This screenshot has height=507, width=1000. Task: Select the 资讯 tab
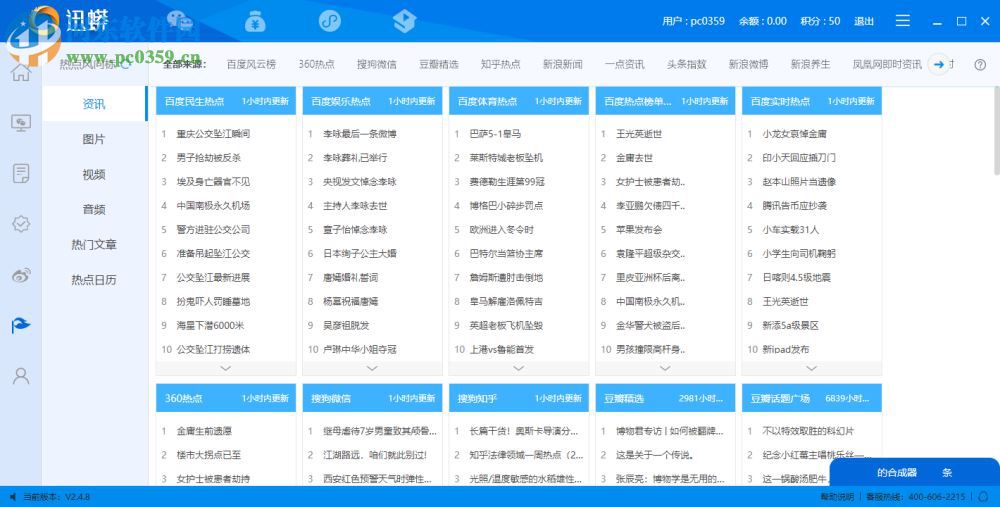[94, 104]
